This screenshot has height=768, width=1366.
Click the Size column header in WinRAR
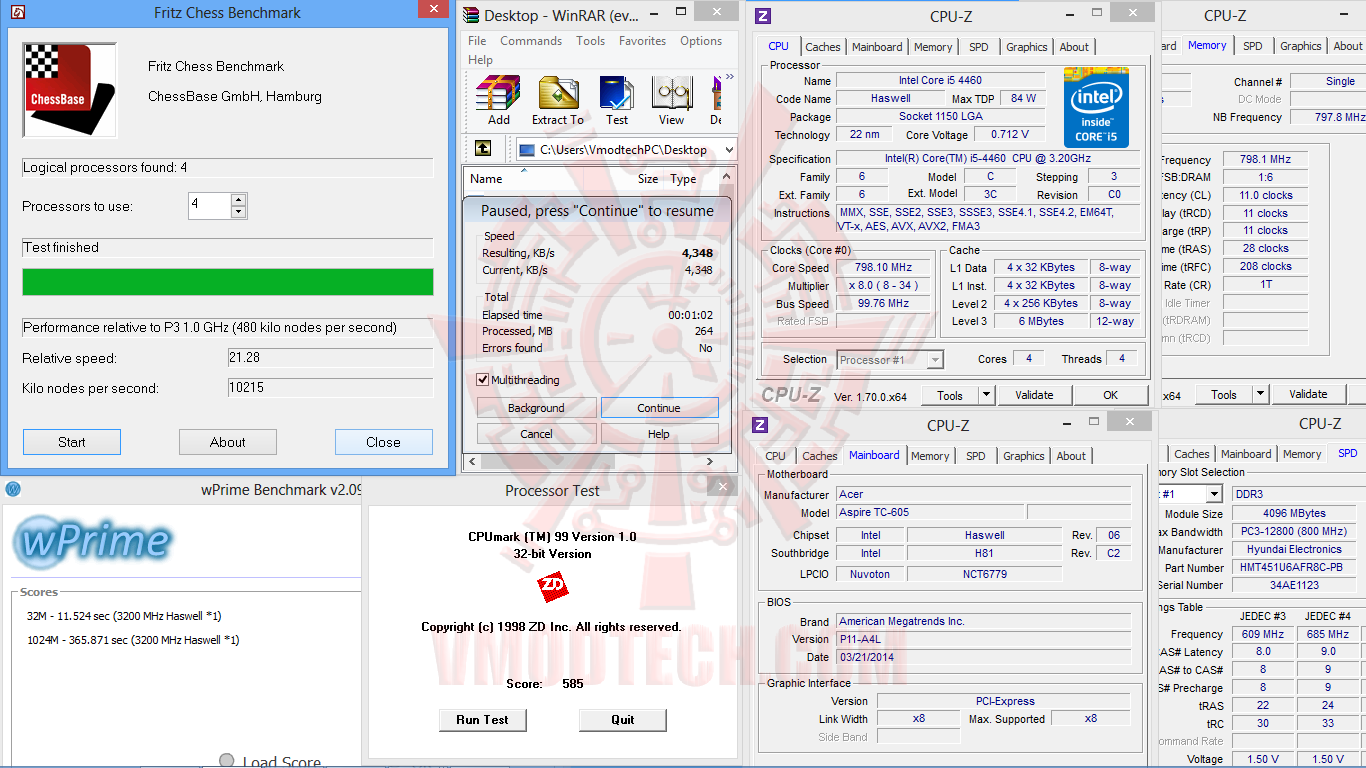(648, 179)
